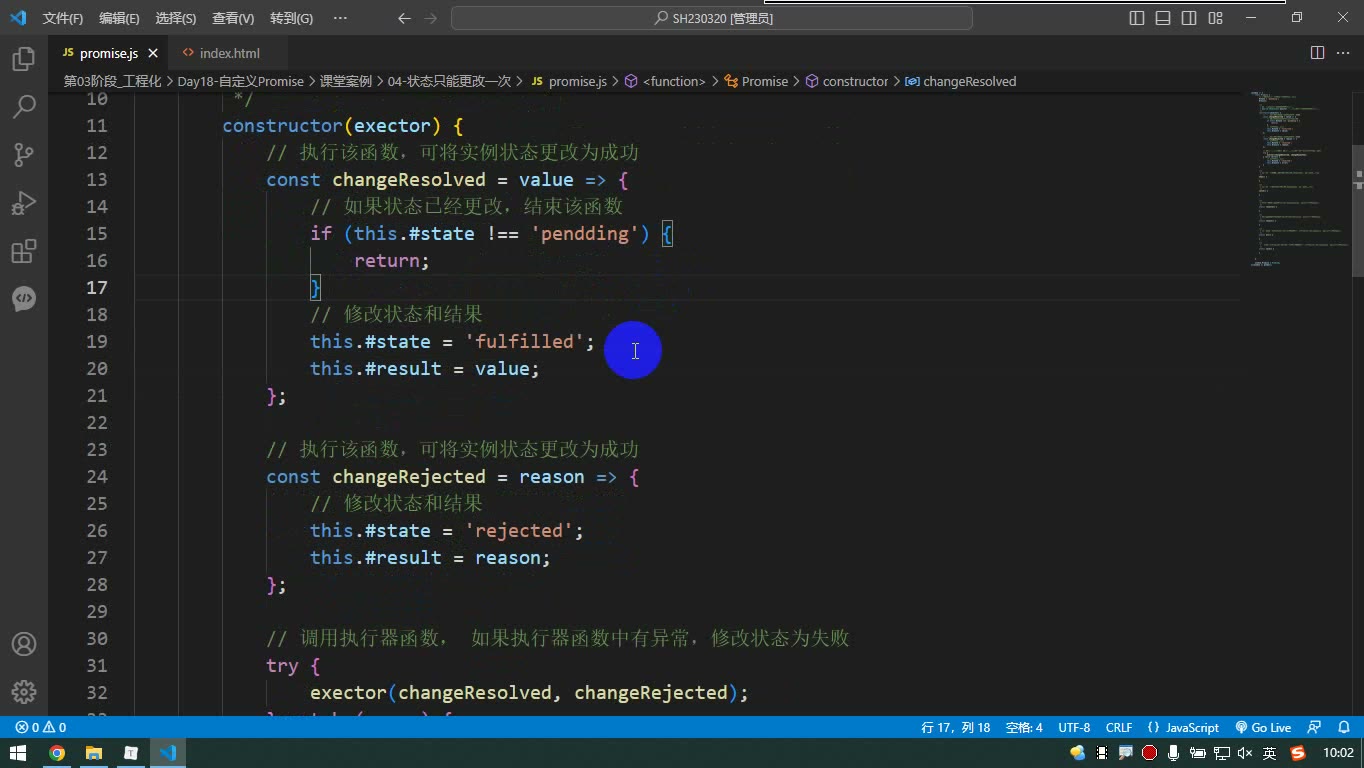Open the 选择(S) menu
1364x768 pixels.
[x=176, y=18]
